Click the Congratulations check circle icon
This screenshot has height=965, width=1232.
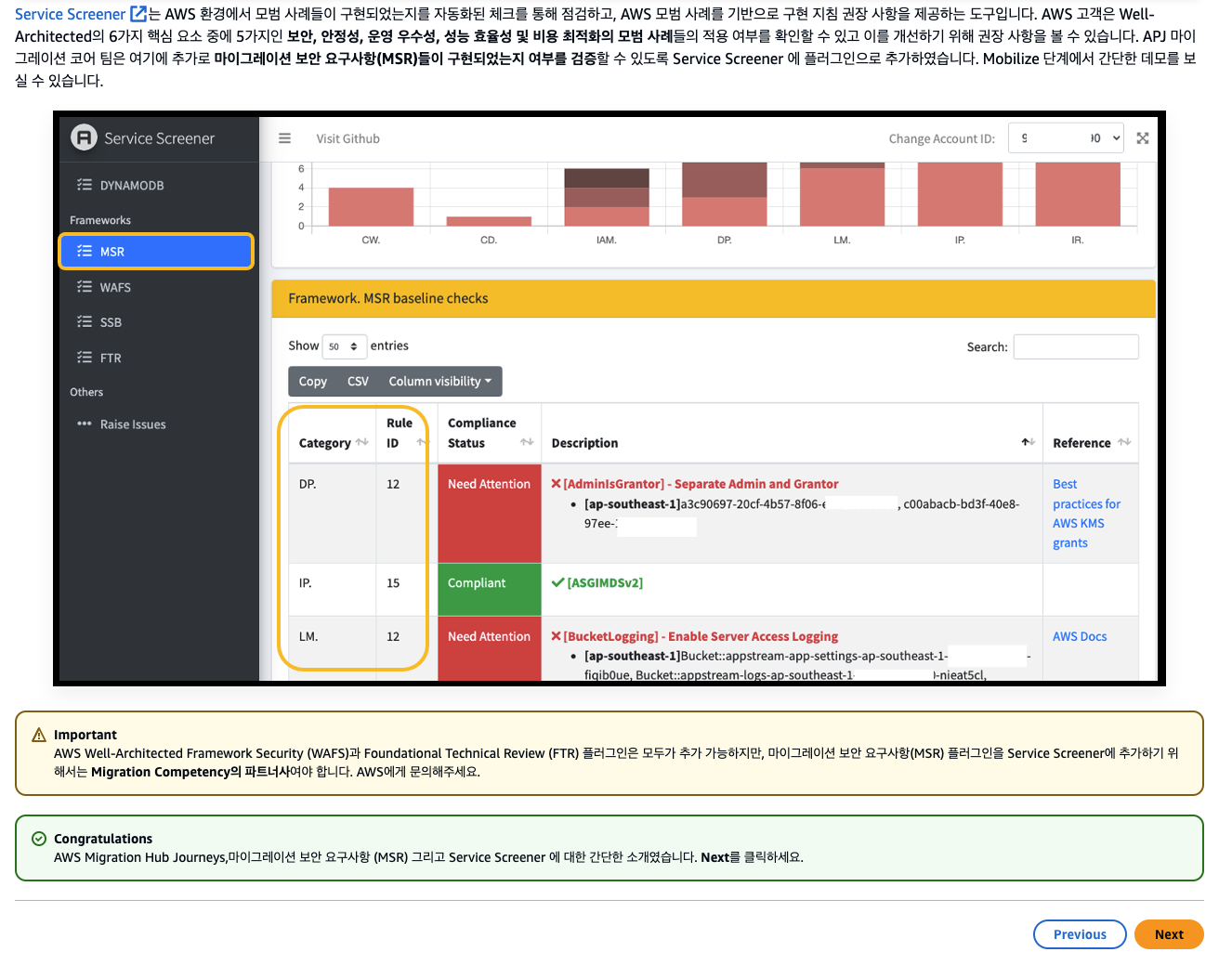click(39, 839)
